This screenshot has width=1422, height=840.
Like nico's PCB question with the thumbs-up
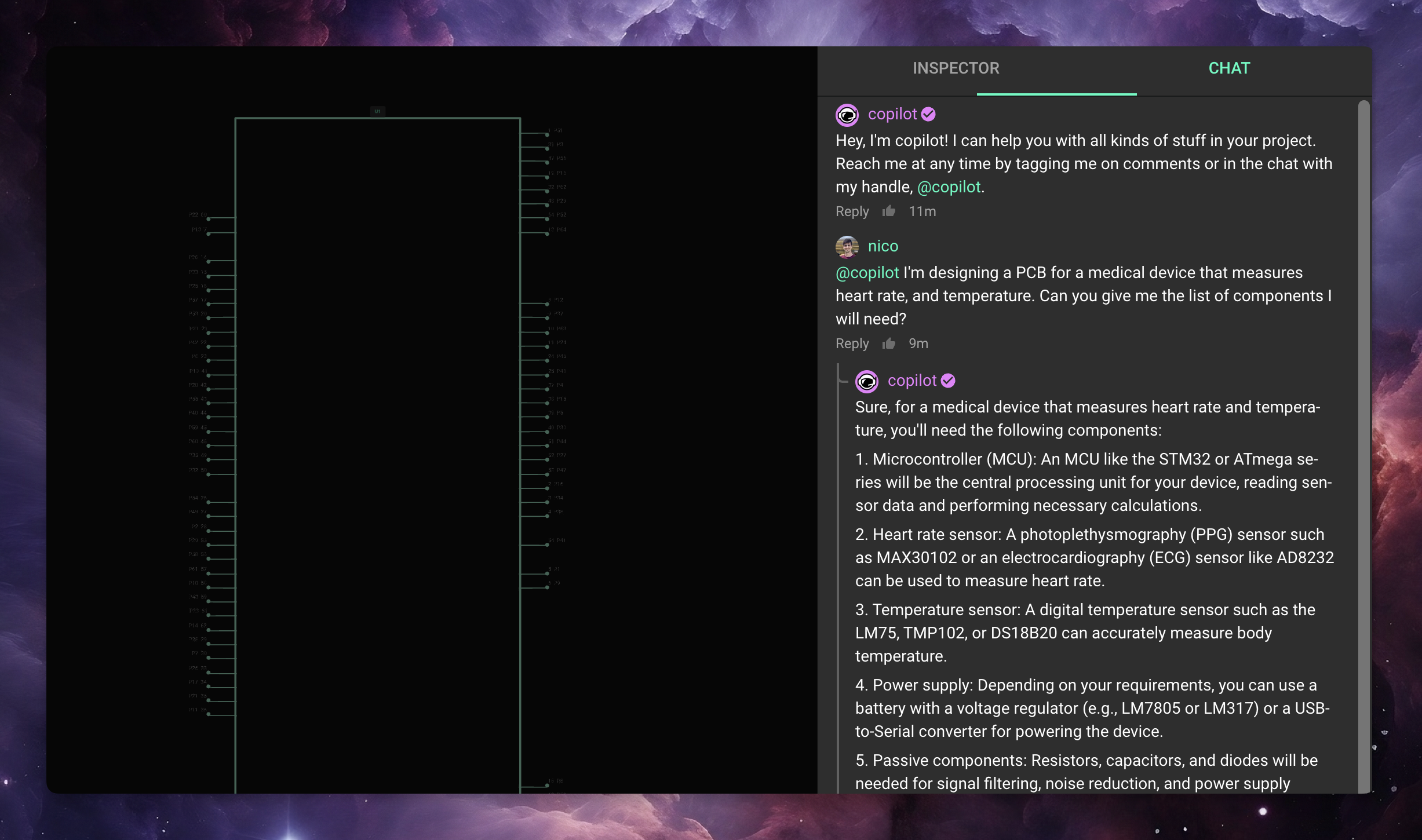click(888, 344)
